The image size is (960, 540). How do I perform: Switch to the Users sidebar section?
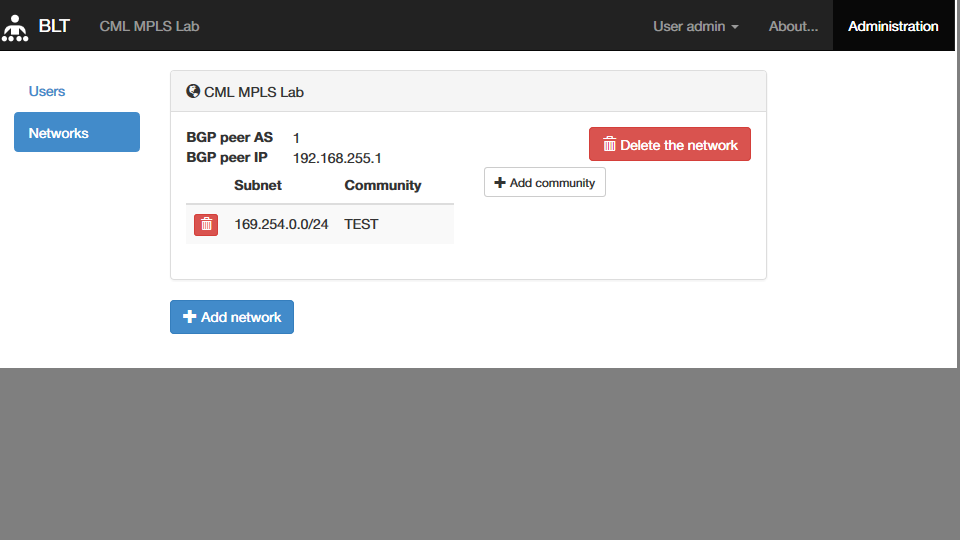(47, 91)
